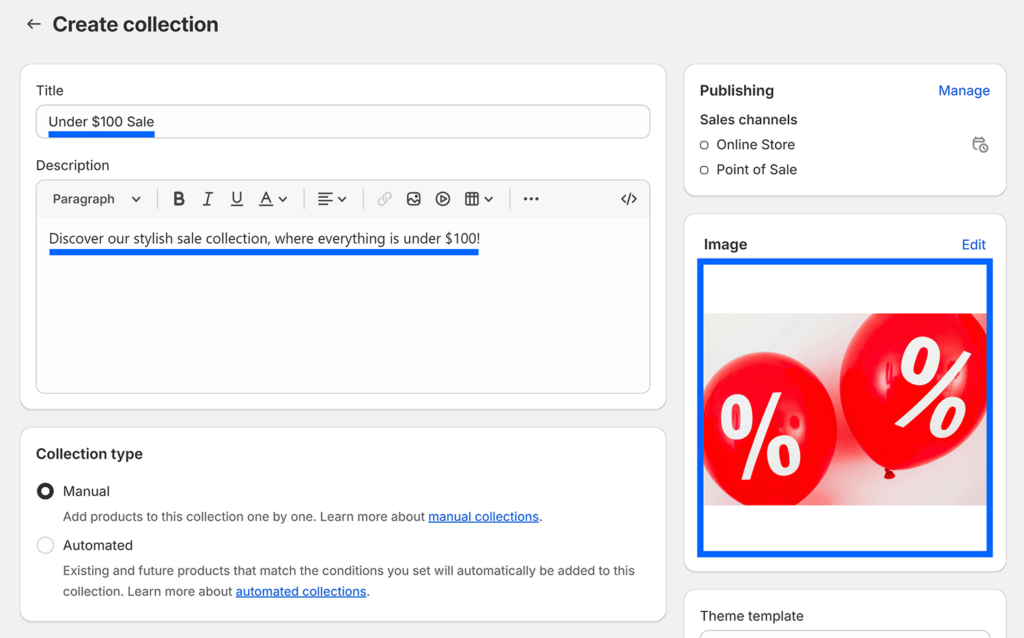Click the Sales channels label
This screenshot has height=638, width=1024.
click(748, 120)
